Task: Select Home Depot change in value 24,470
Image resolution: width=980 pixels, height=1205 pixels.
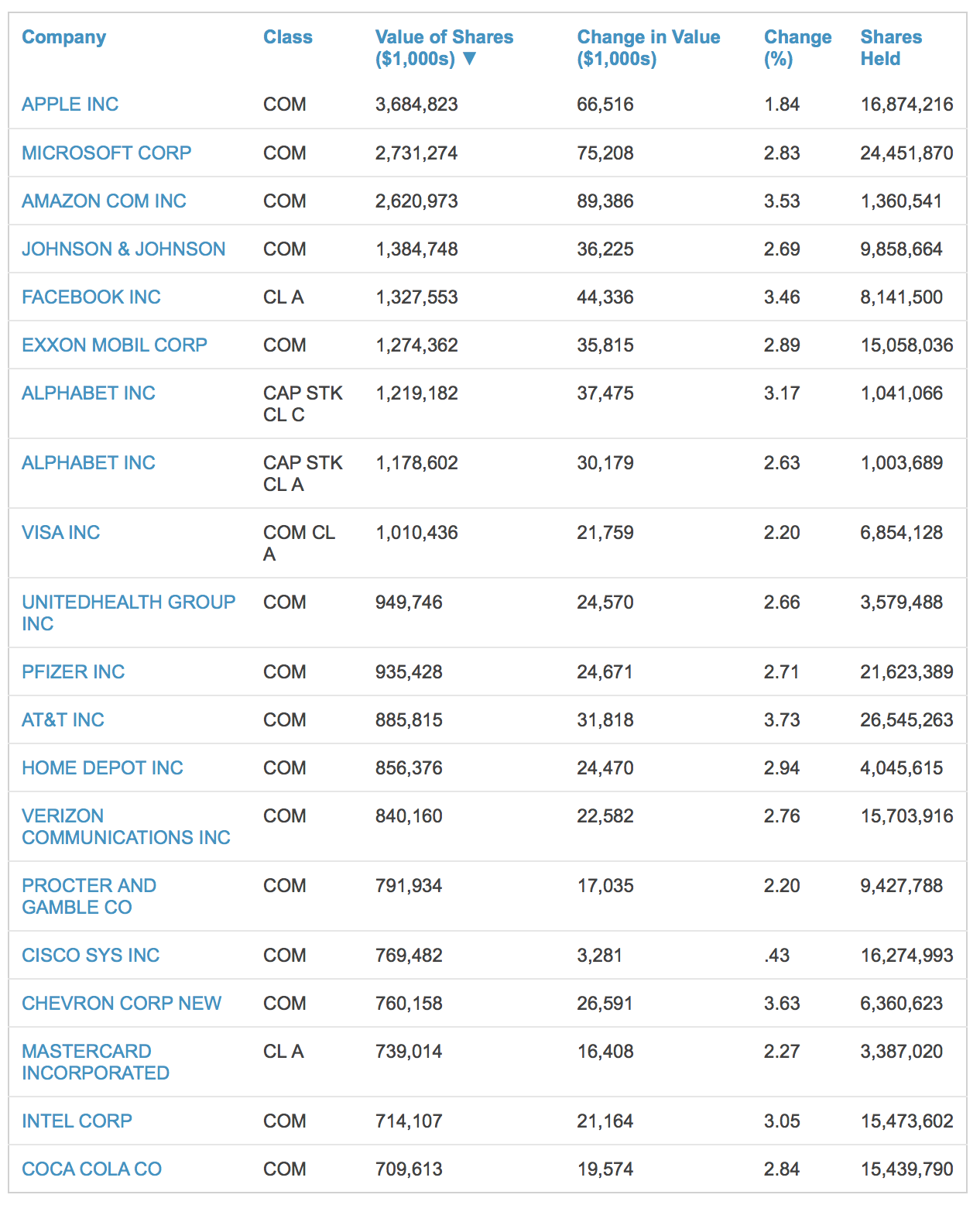Action: [605, 768]
